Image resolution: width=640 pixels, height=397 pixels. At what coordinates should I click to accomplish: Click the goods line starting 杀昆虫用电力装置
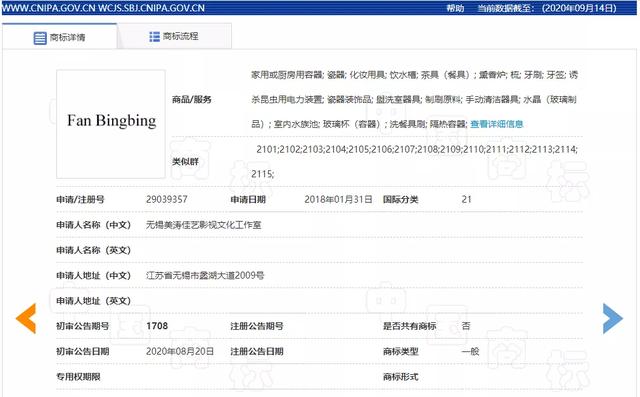point(413,100)
